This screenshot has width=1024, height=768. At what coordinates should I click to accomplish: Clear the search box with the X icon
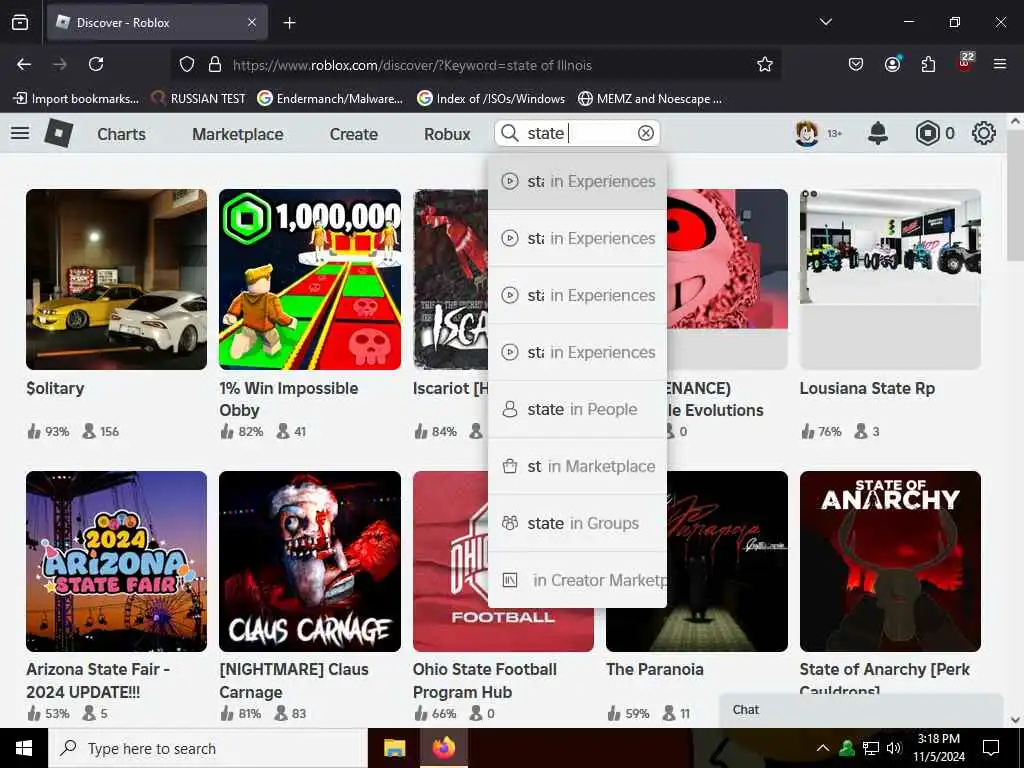645,133
